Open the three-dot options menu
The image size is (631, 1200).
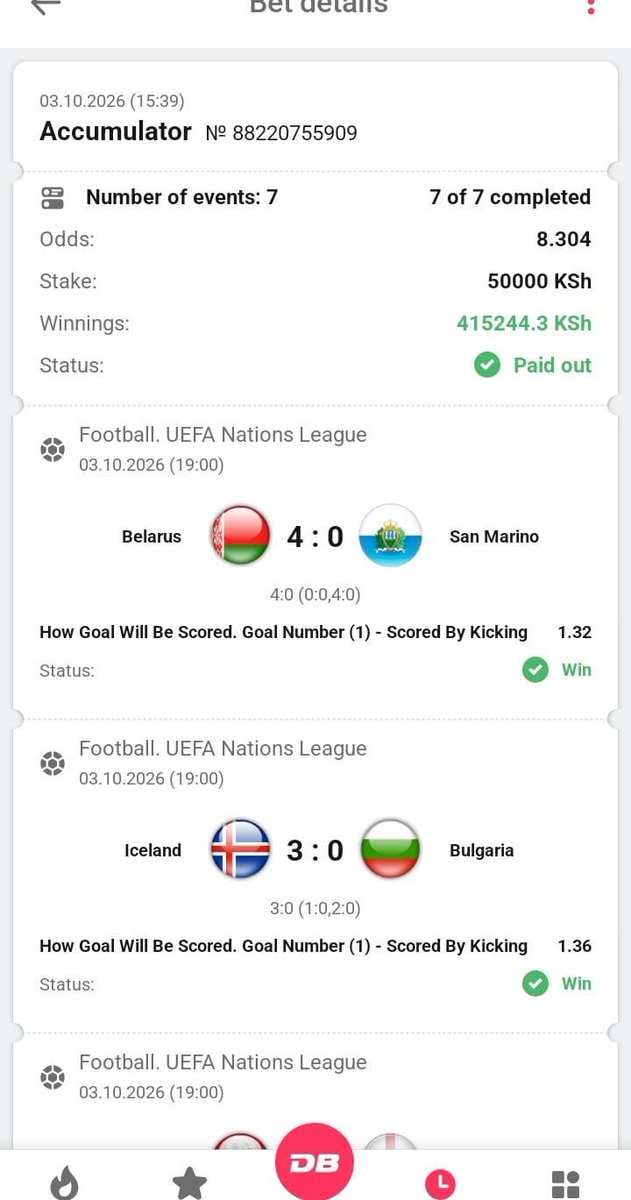tap(591, 6)
